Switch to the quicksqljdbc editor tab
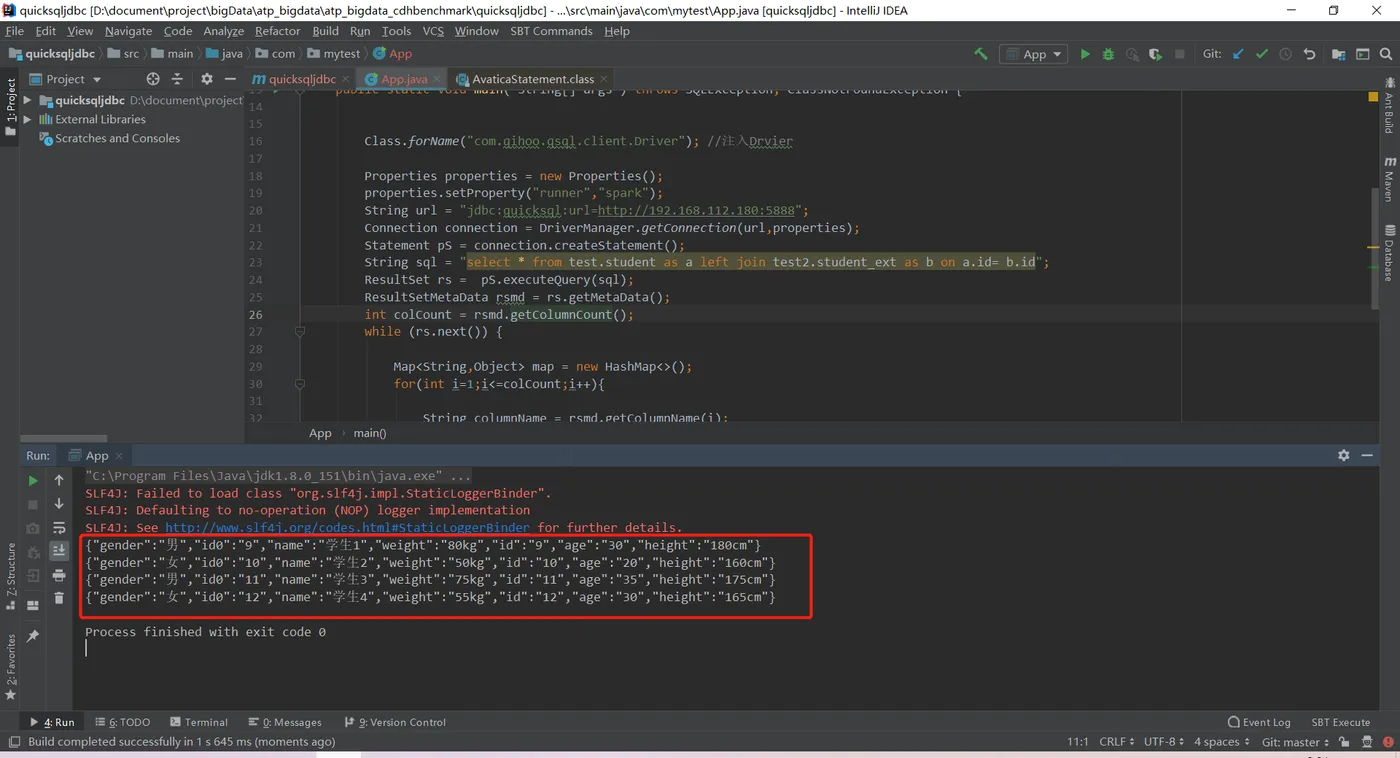1400x758 pixels. tap(301, 79)
